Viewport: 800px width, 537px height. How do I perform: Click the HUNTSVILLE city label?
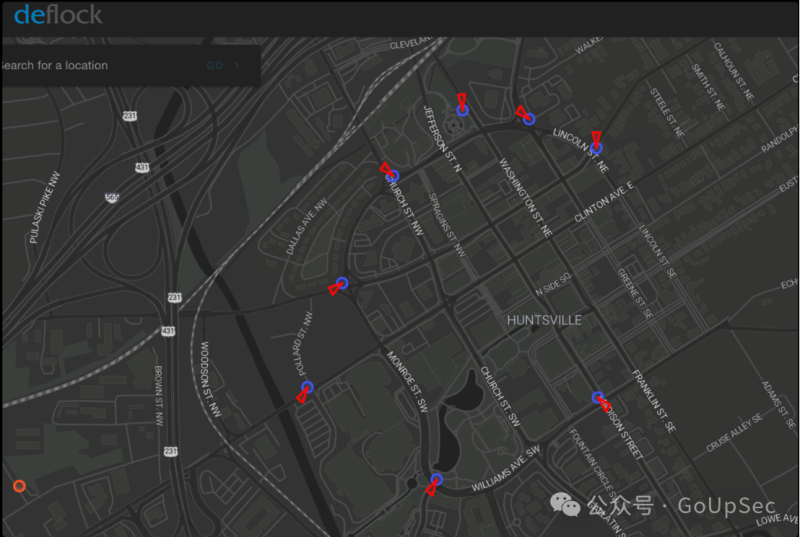[544, 320]
